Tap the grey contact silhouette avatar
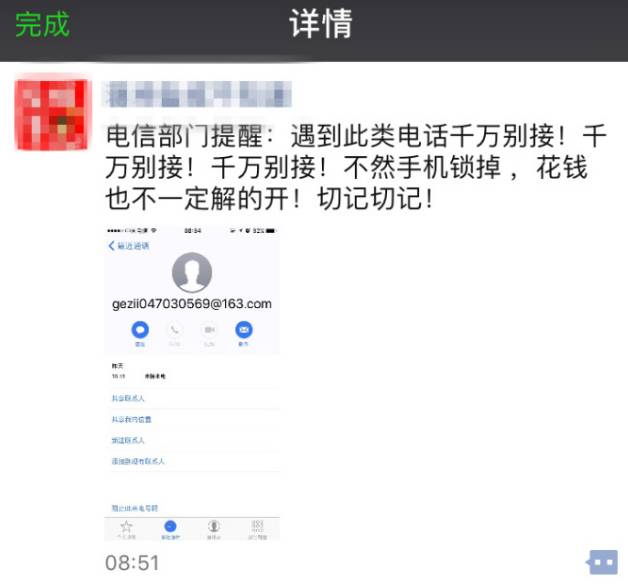628x587 pixels. (192, 272)
